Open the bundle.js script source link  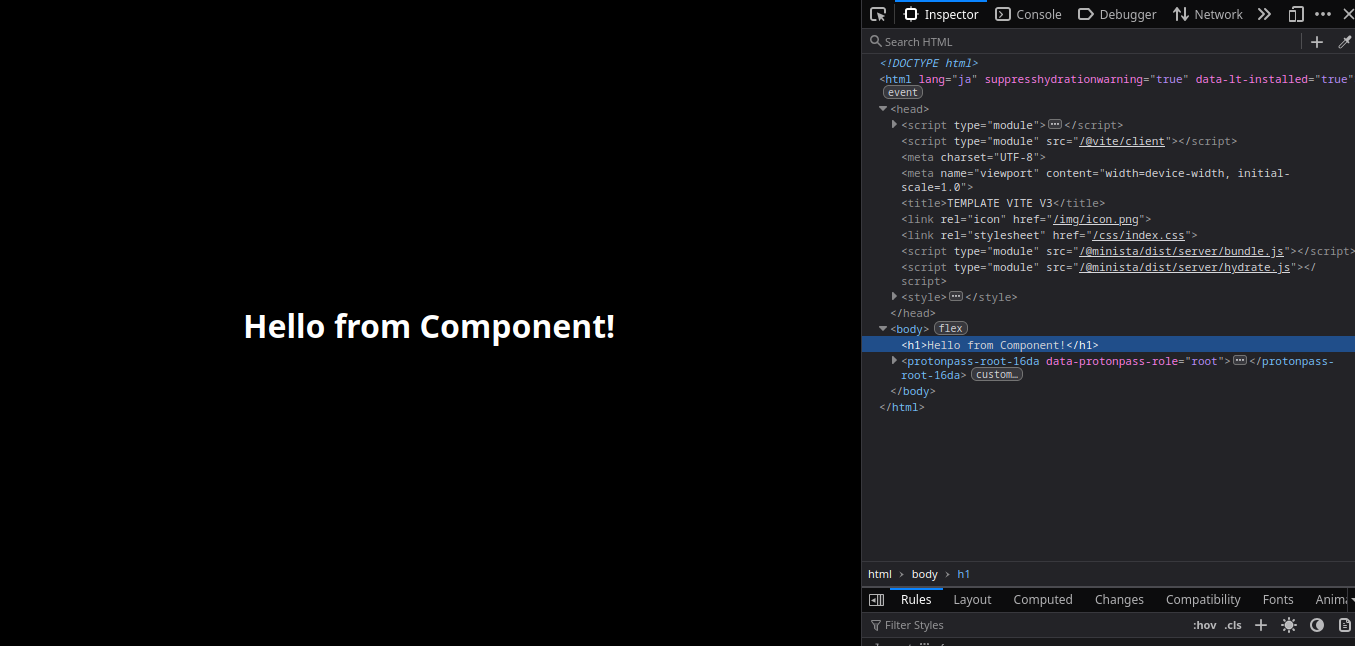pyautogui.click(x=1181, y=251)
